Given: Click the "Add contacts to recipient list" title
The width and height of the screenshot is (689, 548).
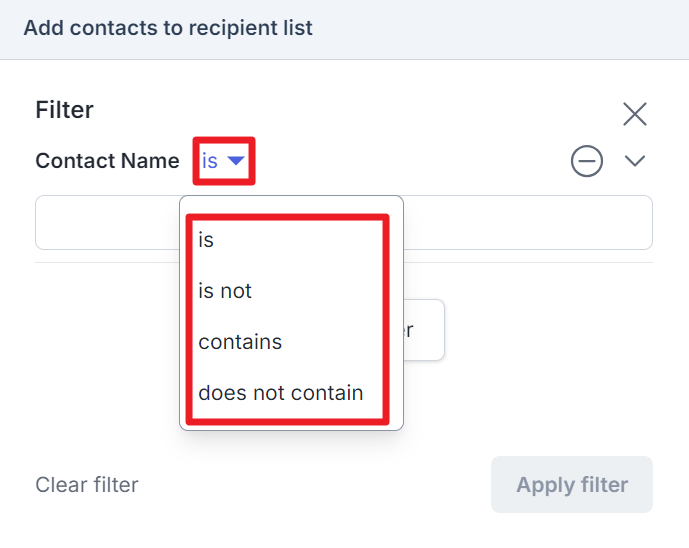Looking at the screenshot, I should tap(168, 28).
